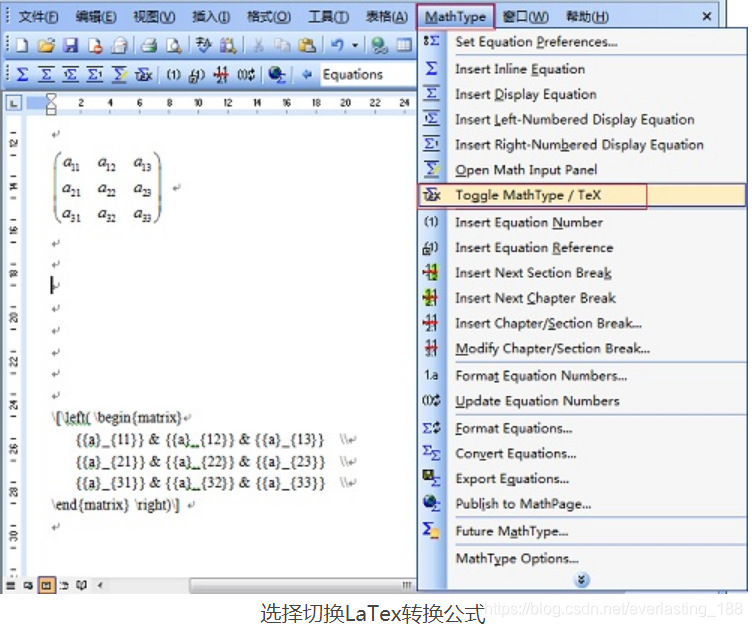Expand the full menu with the bottom chevron
752x627 pixels.
click(581, 580)
